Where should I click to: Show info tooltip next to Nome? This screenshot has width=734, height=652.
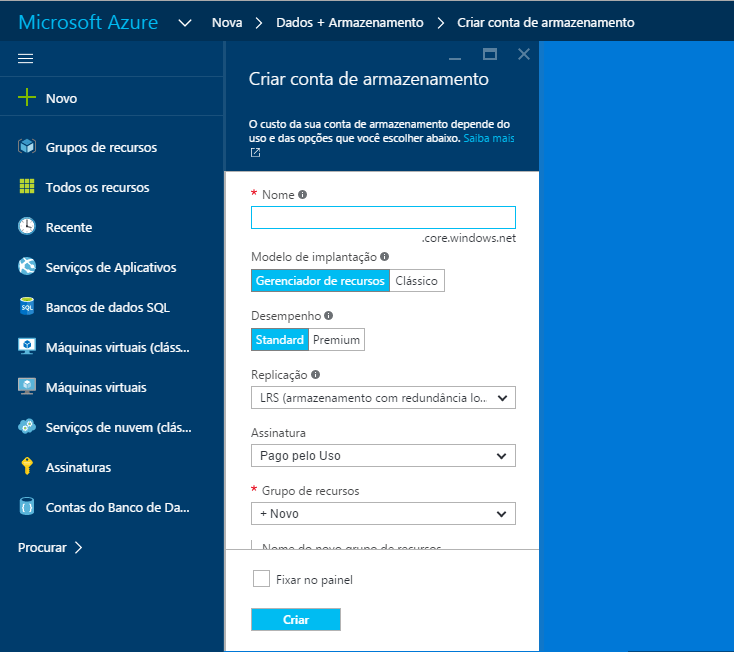click(303, 195)
